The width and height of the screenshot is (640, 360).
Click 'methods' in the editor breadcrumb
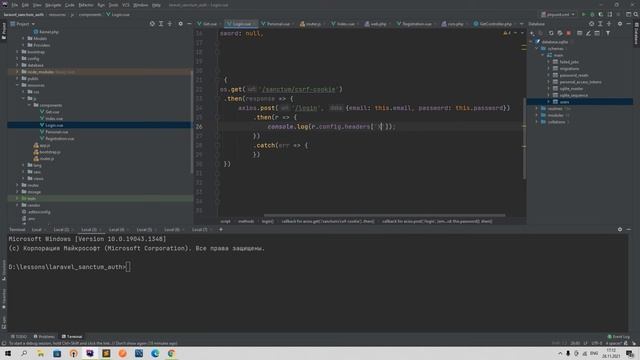pyautogui.click(x=246, y=221)
